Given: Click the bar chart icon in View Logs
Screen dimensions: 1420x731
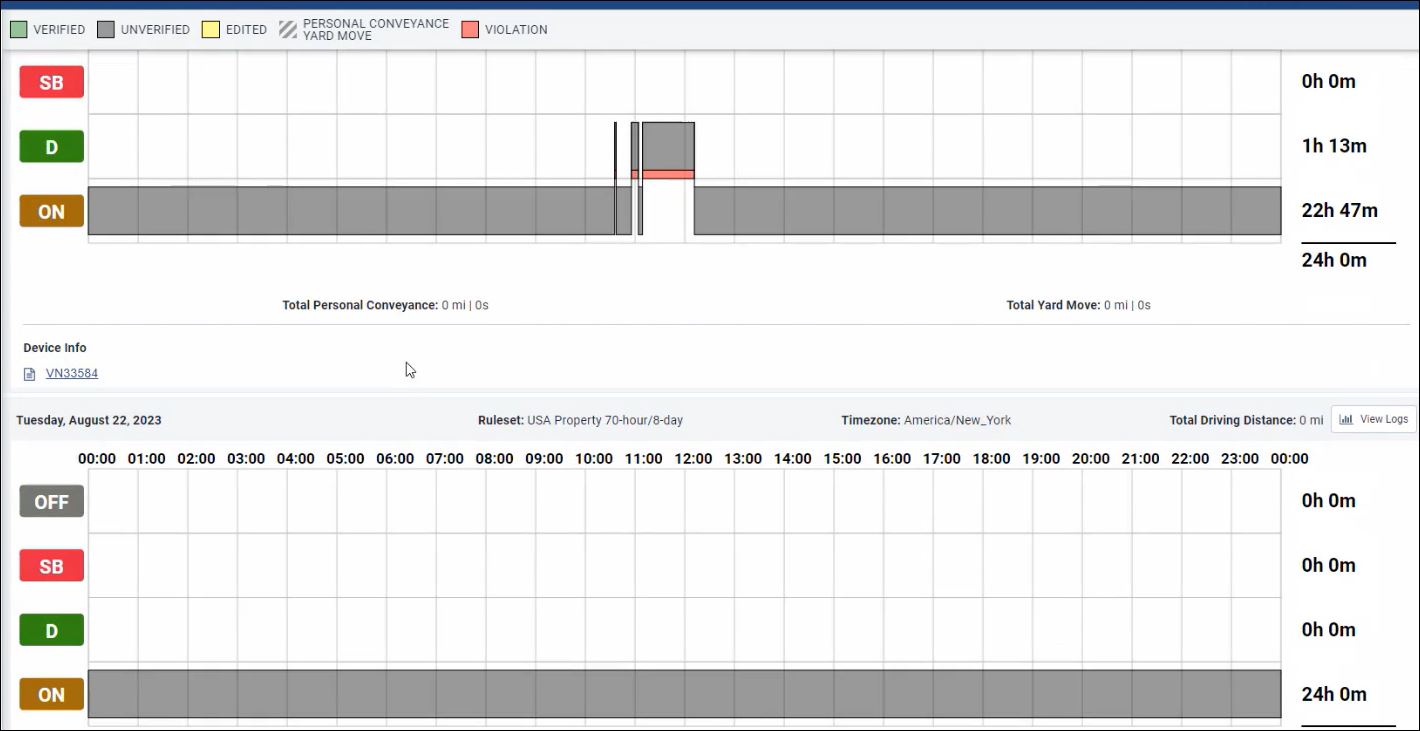Looking at the screenshot, I should coord(1346,419).
